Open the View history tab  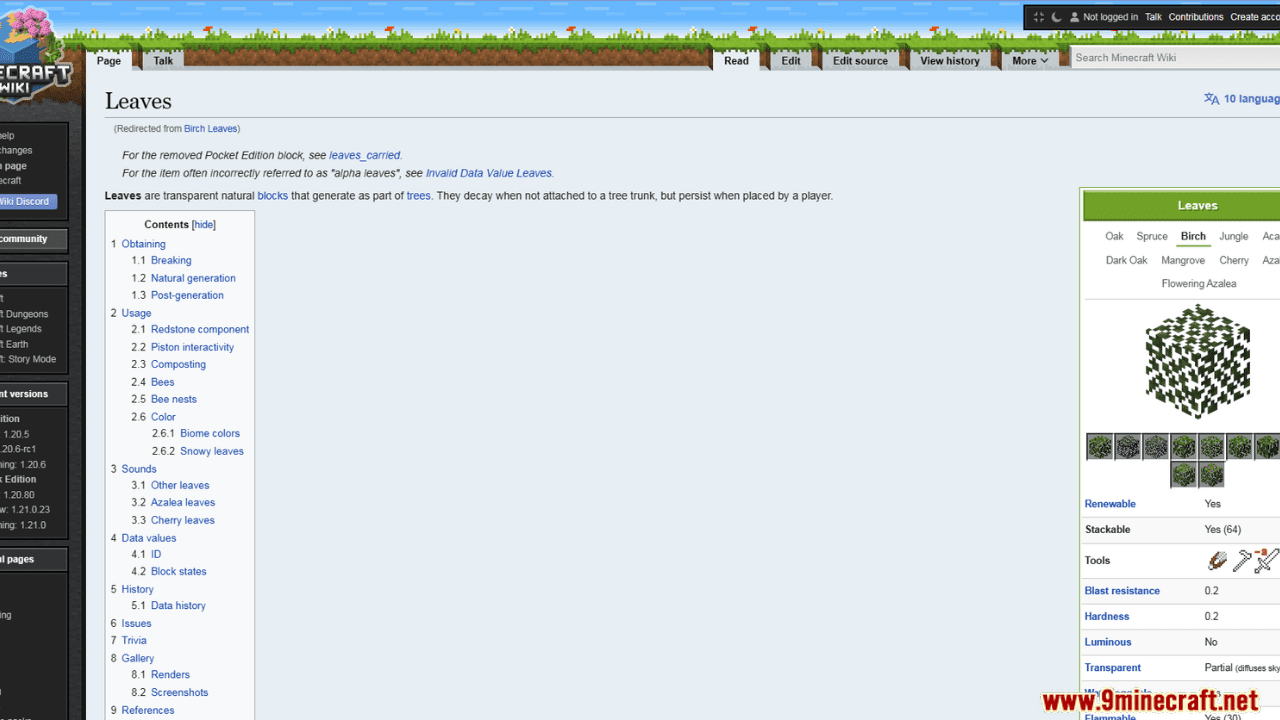(950, 61)
